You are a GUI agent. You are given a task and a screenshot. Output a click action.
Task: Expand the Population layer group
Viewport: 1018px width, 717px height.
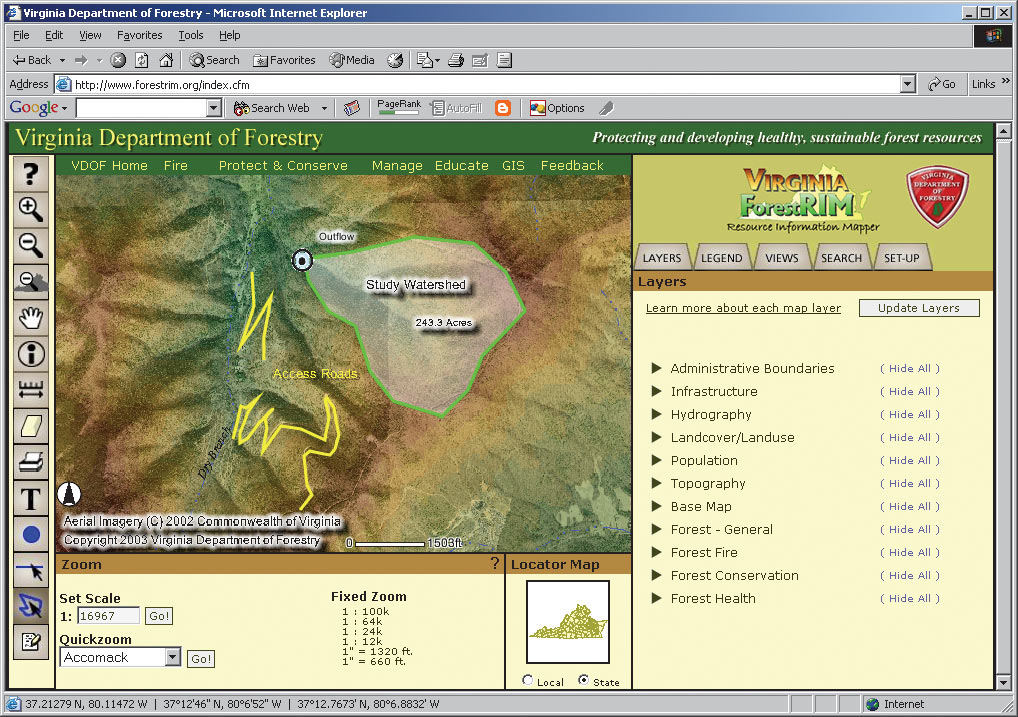[656, 460]
